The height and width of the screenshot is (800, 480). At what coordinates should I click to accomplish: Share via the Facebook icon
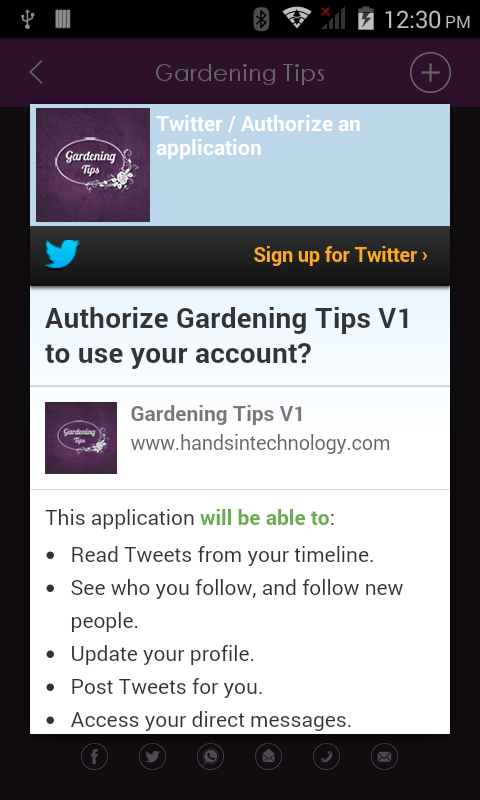[x=94, y=756]
